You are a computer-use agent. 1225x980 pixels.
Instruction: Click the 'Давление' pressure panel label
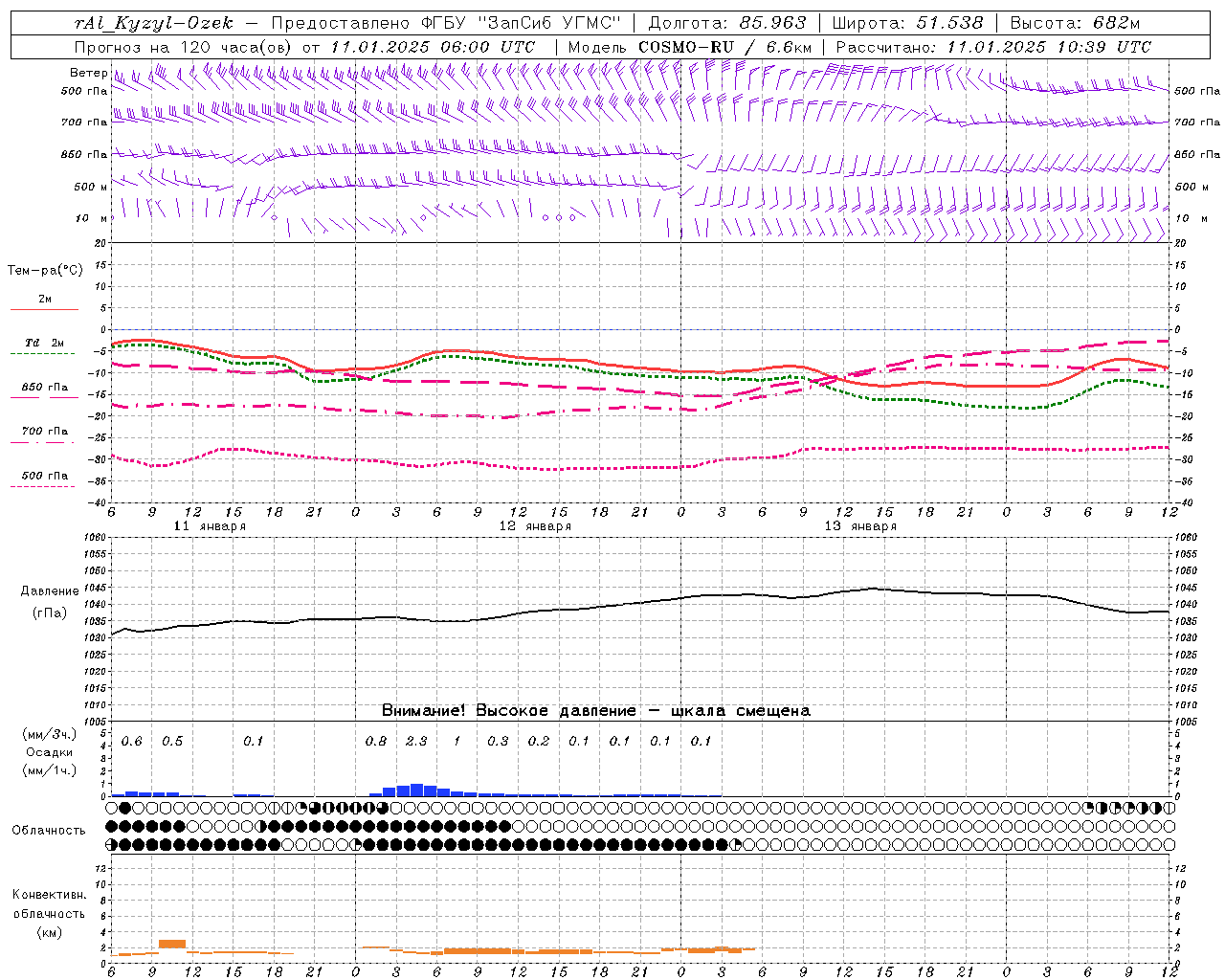(50, 591)
